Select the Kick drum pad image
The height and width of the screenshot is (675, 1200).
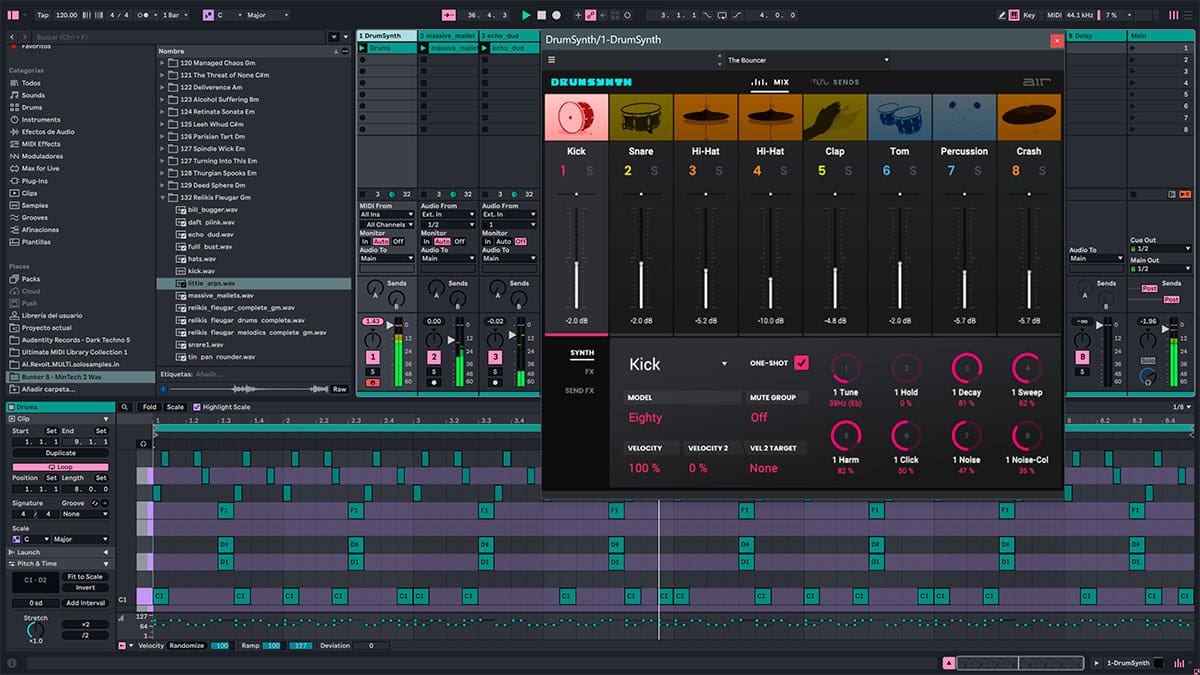pos(576,116)
